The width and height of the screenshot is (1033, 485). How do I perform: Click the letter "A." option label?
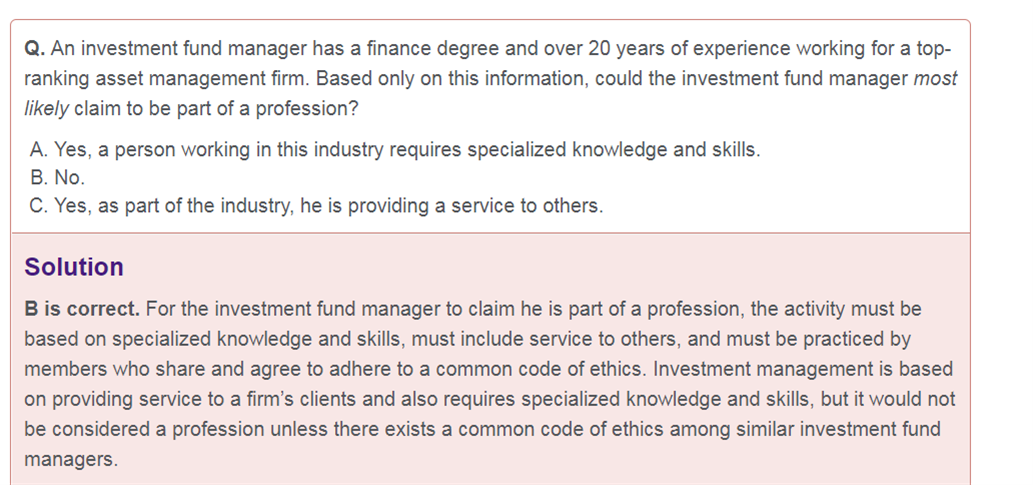pos(38,150)
